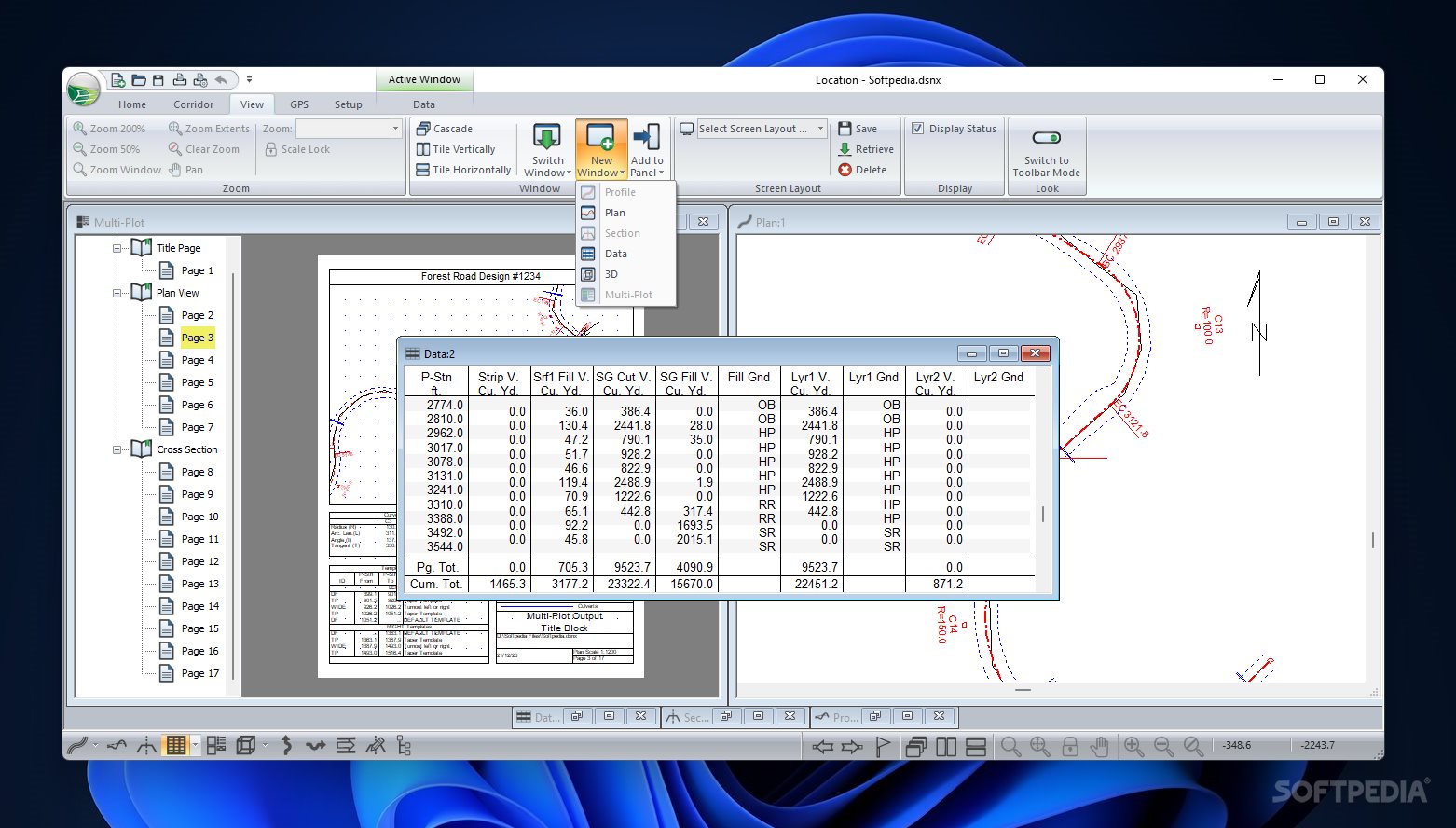Choose Plan from New Window menu
The height and width of the screenshot is (828, 1456).
tap(625, 213)
